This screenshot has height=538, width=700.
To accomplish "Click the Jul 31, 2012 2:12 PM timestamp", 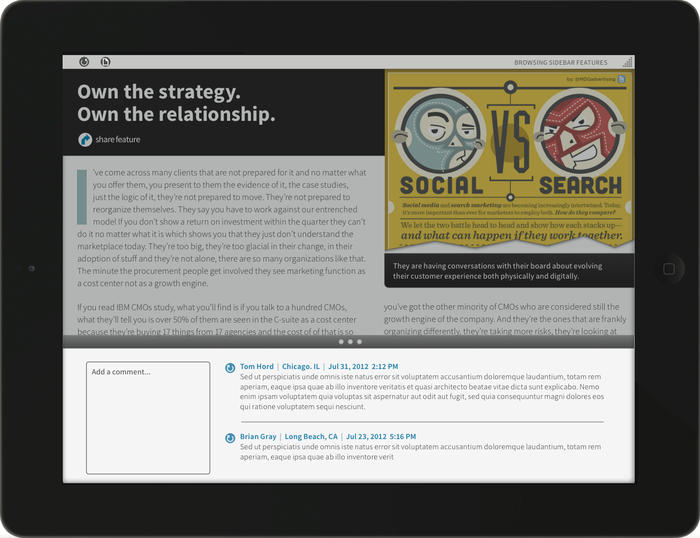I will tap(363, 367).
